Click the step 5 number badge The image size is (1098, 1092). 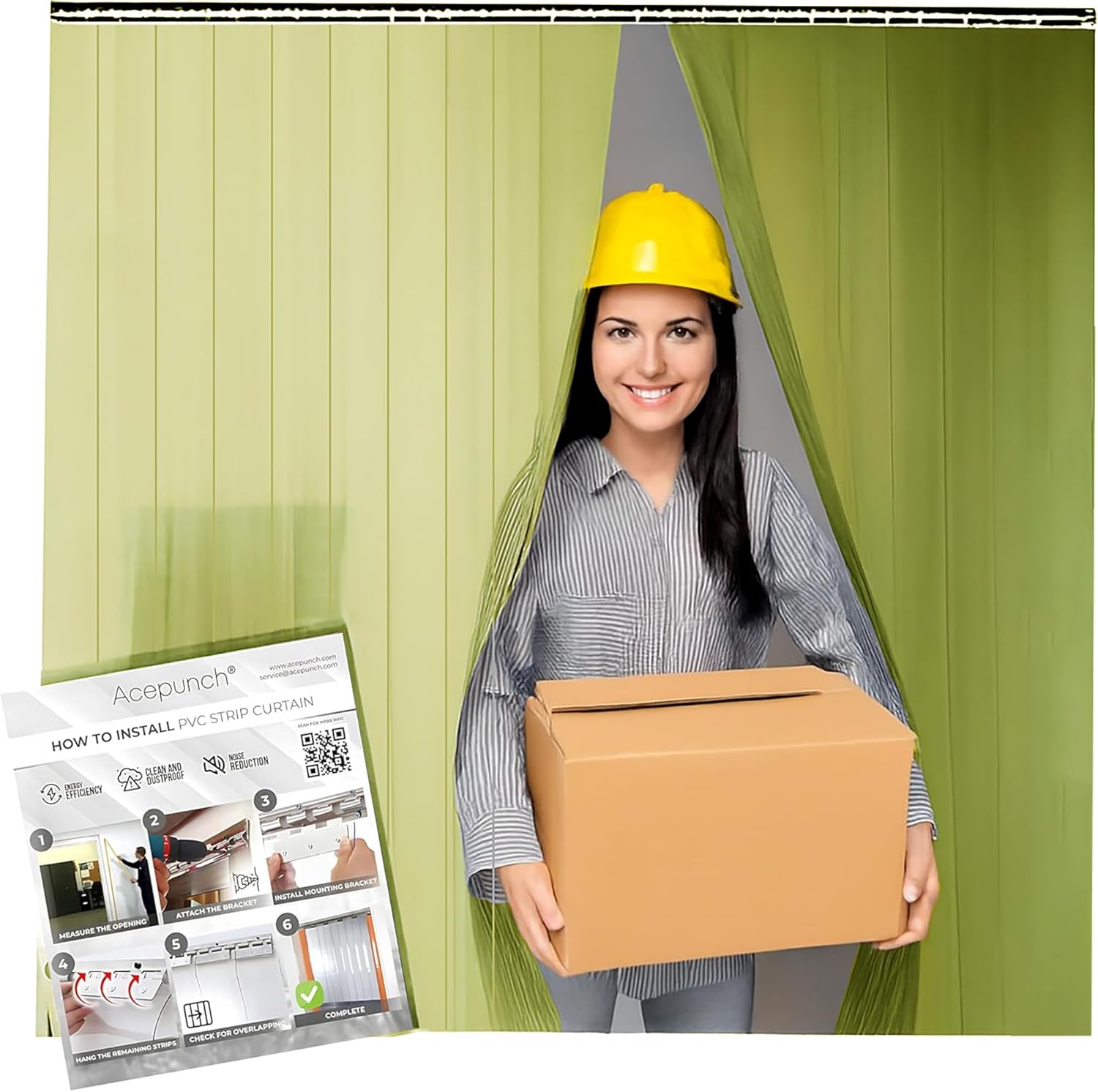click(176, 945)
